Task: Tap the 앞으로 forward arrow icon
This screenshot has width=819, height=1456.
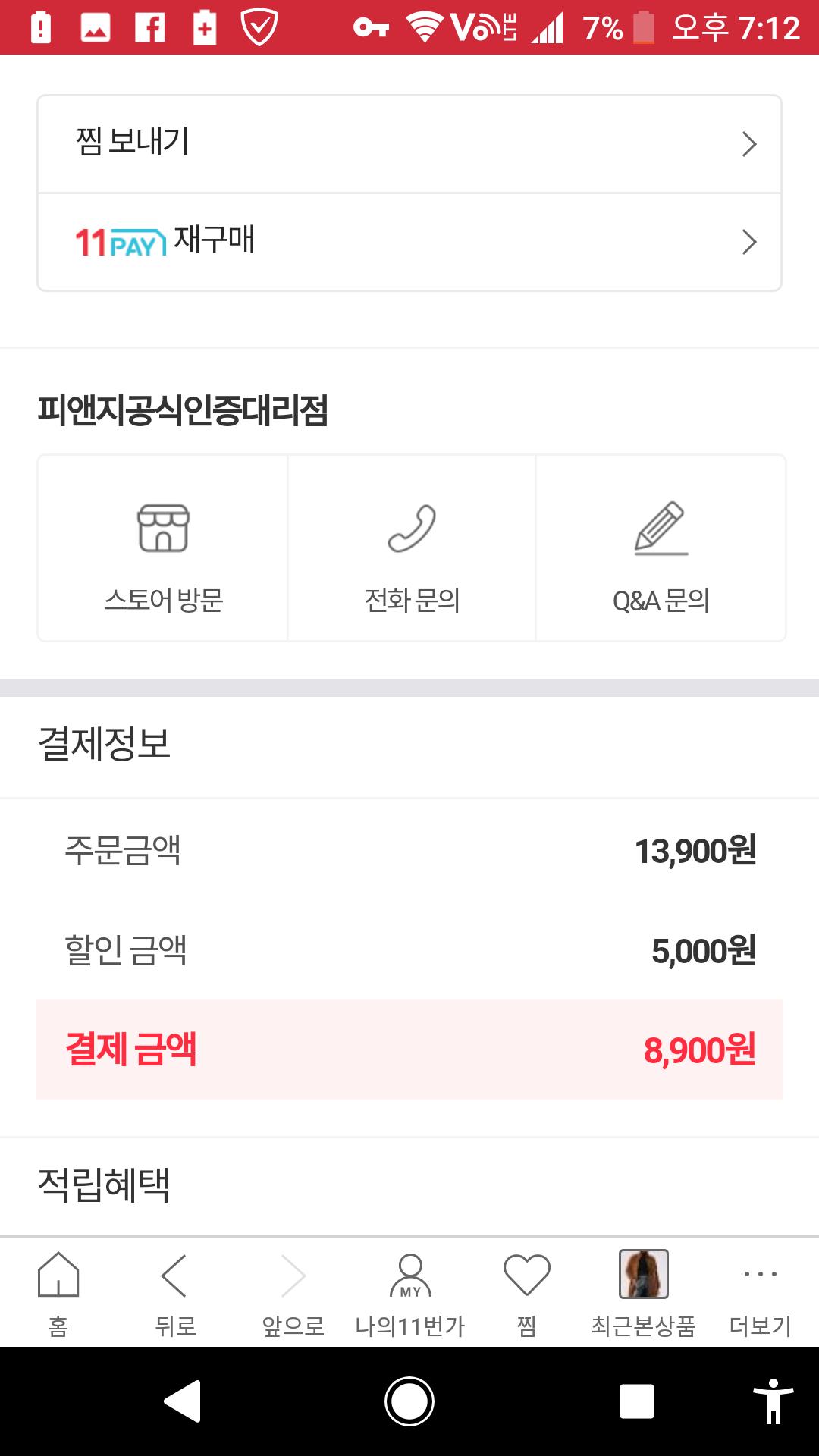Action: 293,1276
